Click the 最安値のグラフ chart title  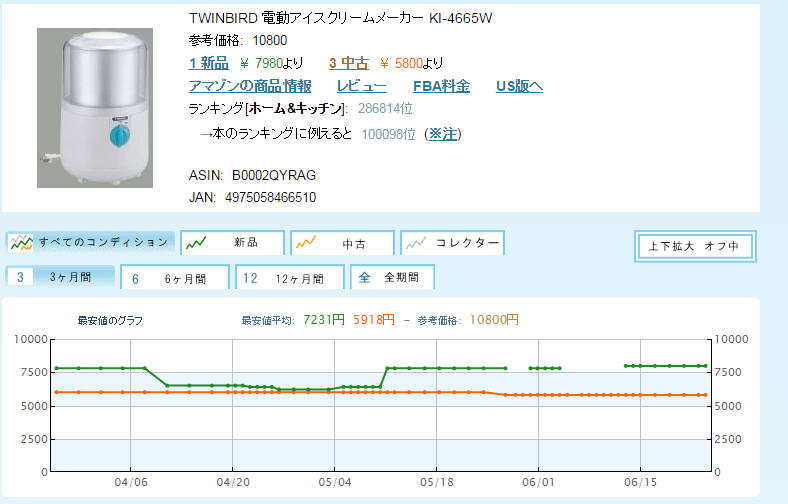click(110, 321)
